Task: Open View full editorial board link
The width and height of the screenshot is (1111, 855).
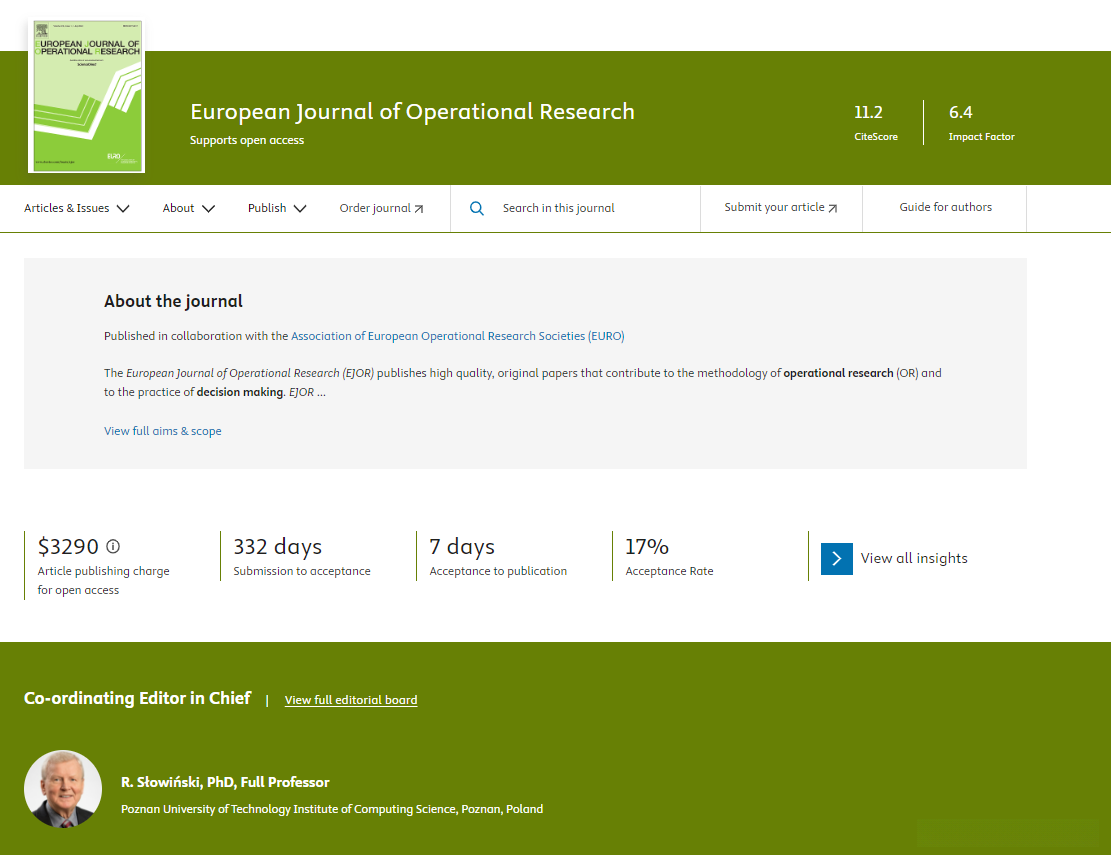Action: coord(351,700)
